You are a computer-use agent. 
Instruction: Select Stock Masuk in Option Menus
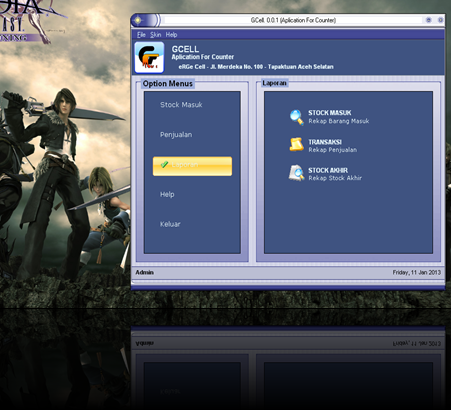pyautogui.click(x=181, y=105)
